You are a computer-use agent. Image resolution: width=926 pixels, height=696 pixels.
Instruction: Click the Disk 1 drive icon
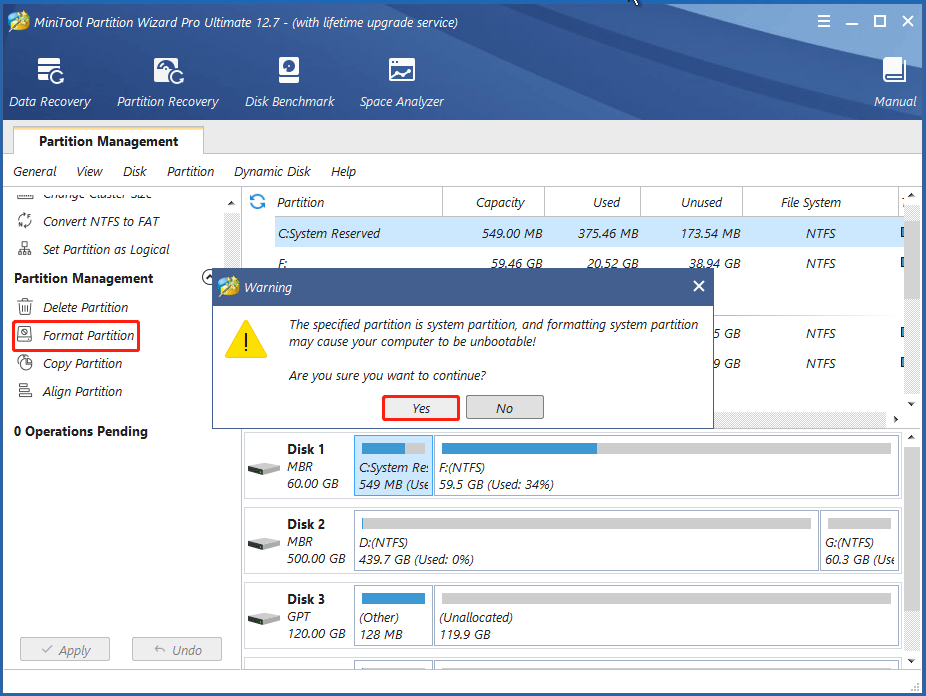click(263, 469)
